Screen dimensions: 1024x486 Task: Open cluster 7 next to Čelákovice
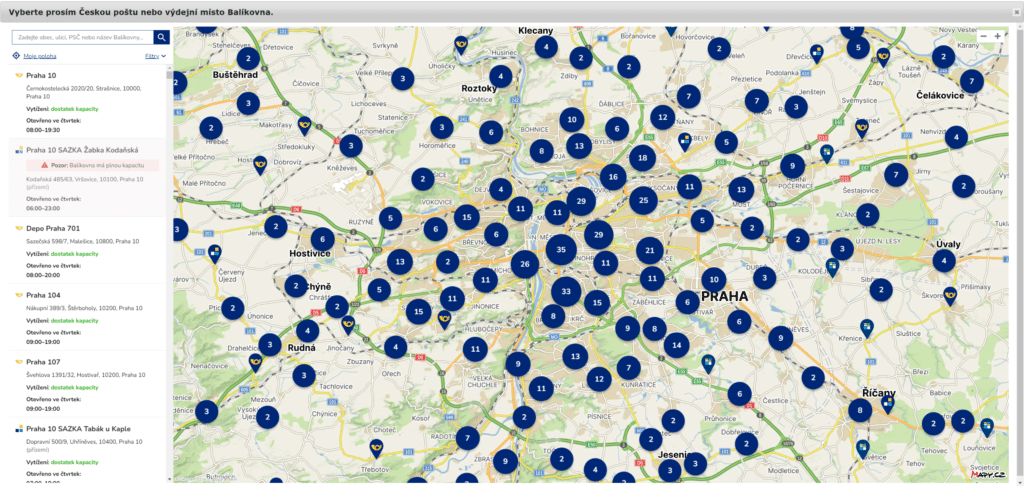click(x=972, y=81)
